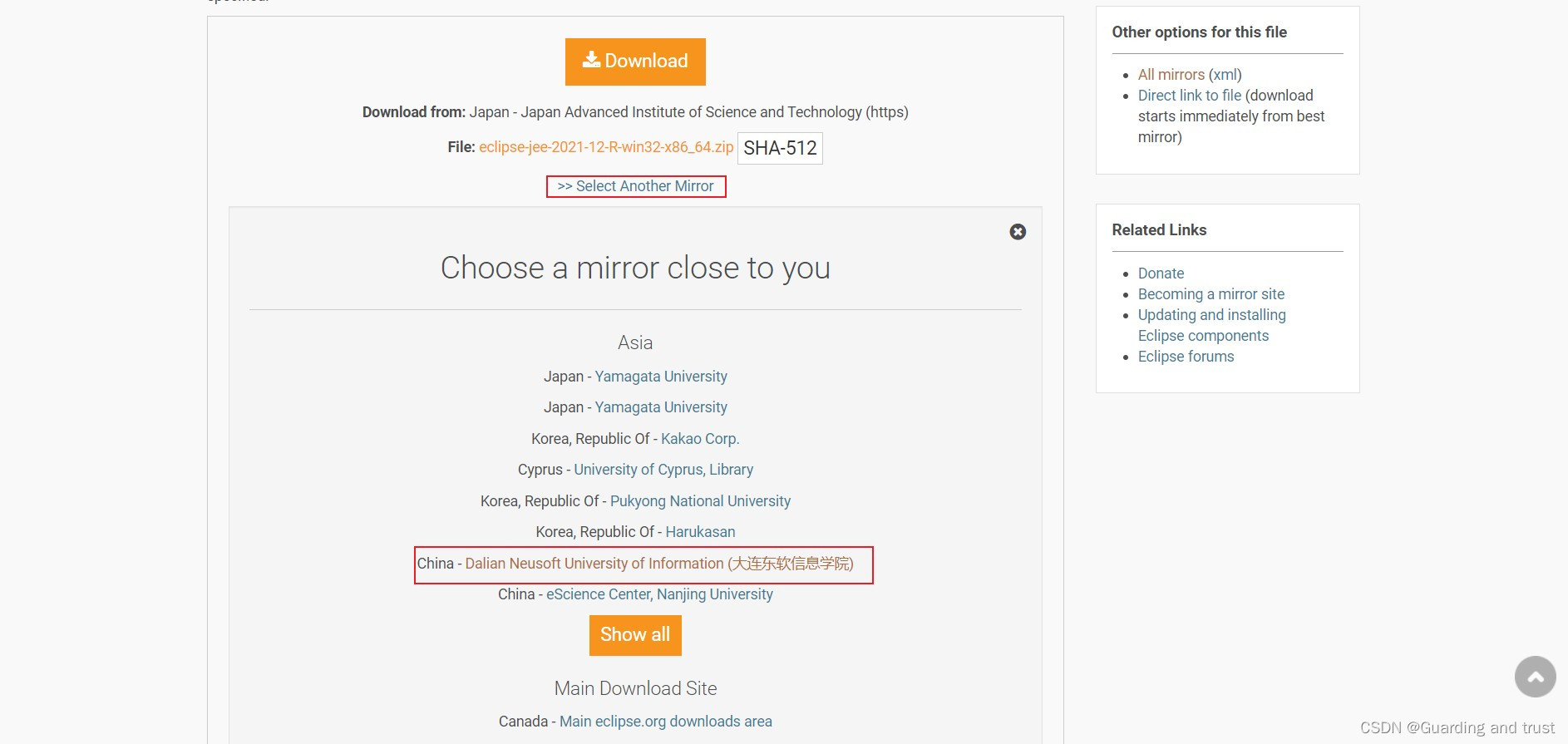Pick eScience Center, Nanjing University mirror
The image size is (1568, 744).
coord(659,594)
